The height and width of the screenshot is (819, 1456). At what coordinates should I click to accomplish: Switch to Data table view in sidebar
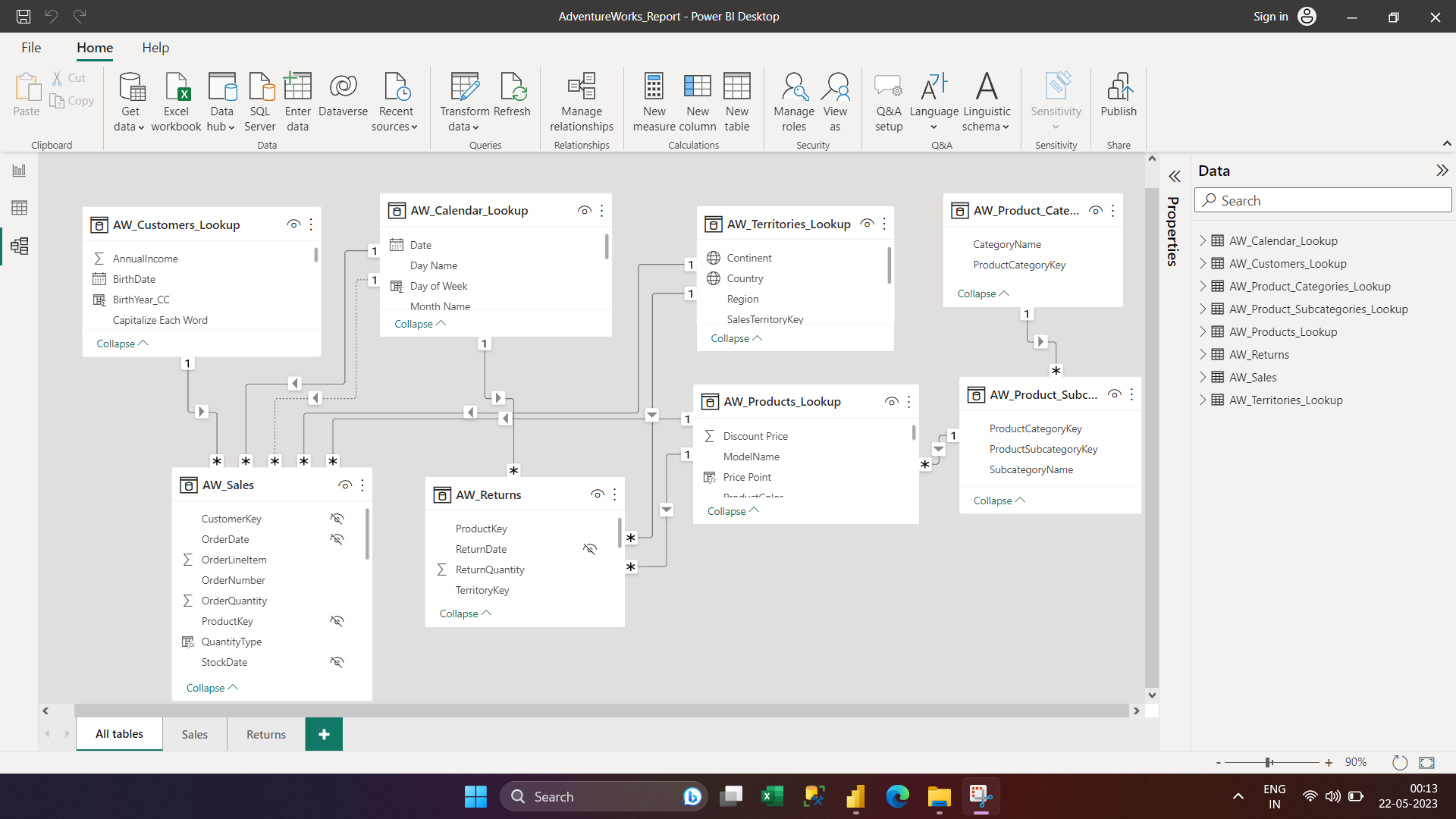[x=19, y=208]
